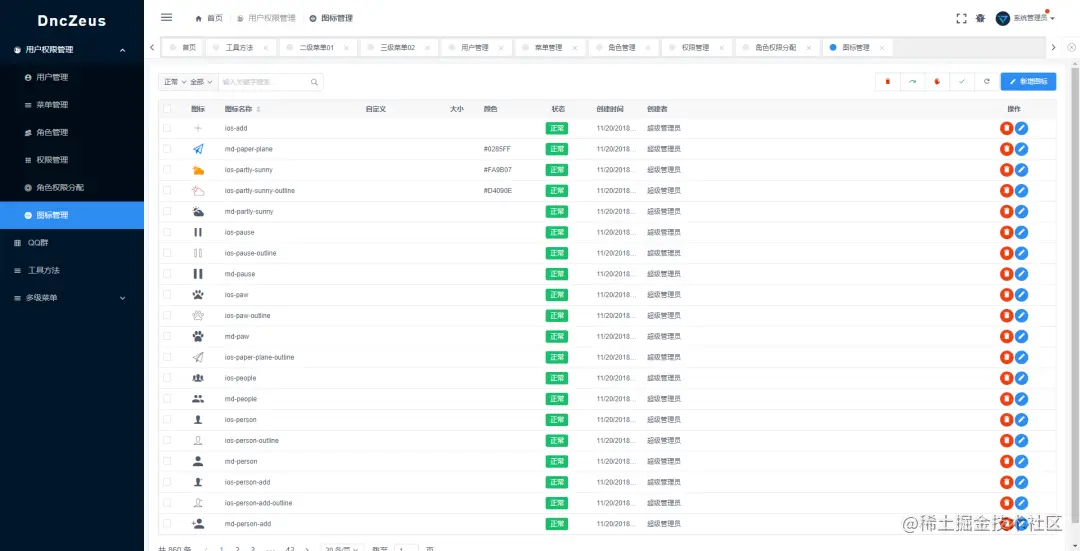This screenshot has height=551, width=1080.
Task: Delete the md-partly-sunny entry
Action: click(1006, 211)
